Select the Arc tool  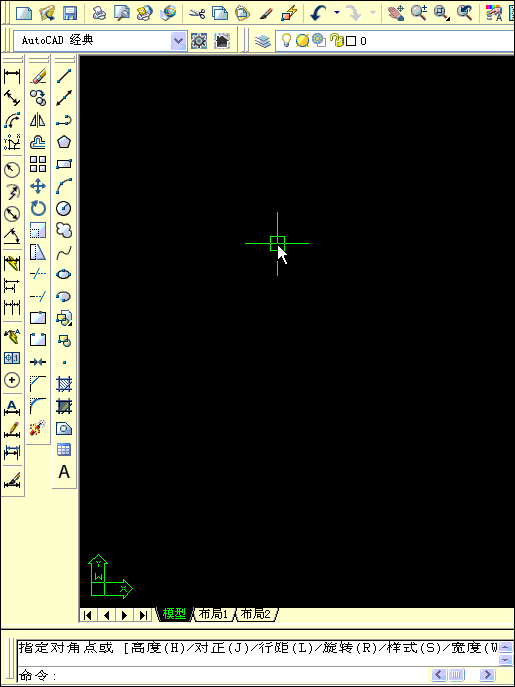pos(64,186)
